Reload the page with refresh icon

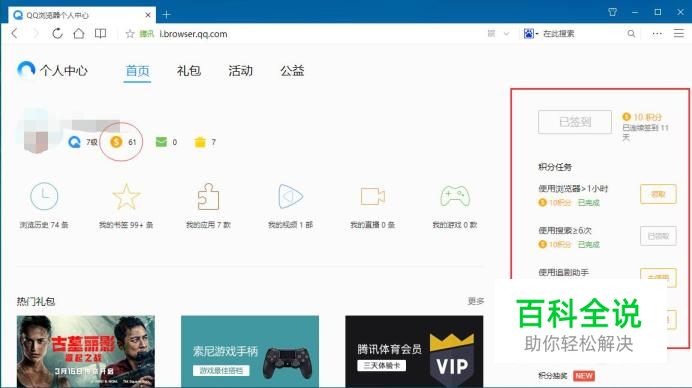coord(57,34)
